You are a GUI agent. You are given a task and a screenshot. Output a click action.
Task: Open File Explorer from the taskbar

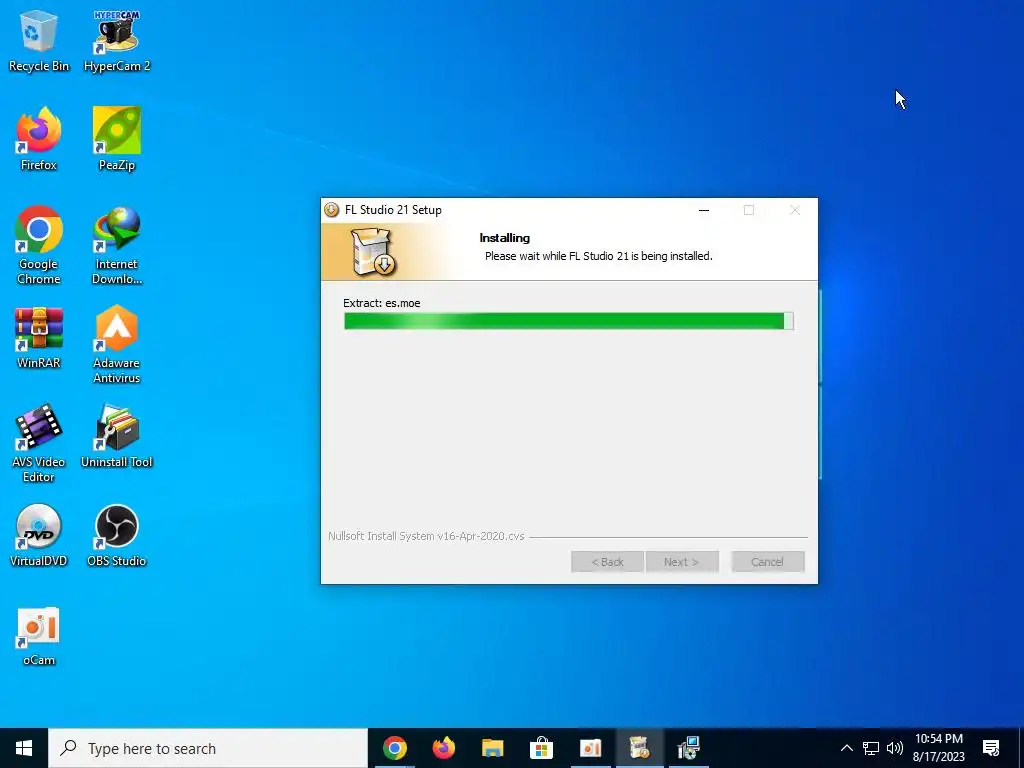[x=492, y=748]
